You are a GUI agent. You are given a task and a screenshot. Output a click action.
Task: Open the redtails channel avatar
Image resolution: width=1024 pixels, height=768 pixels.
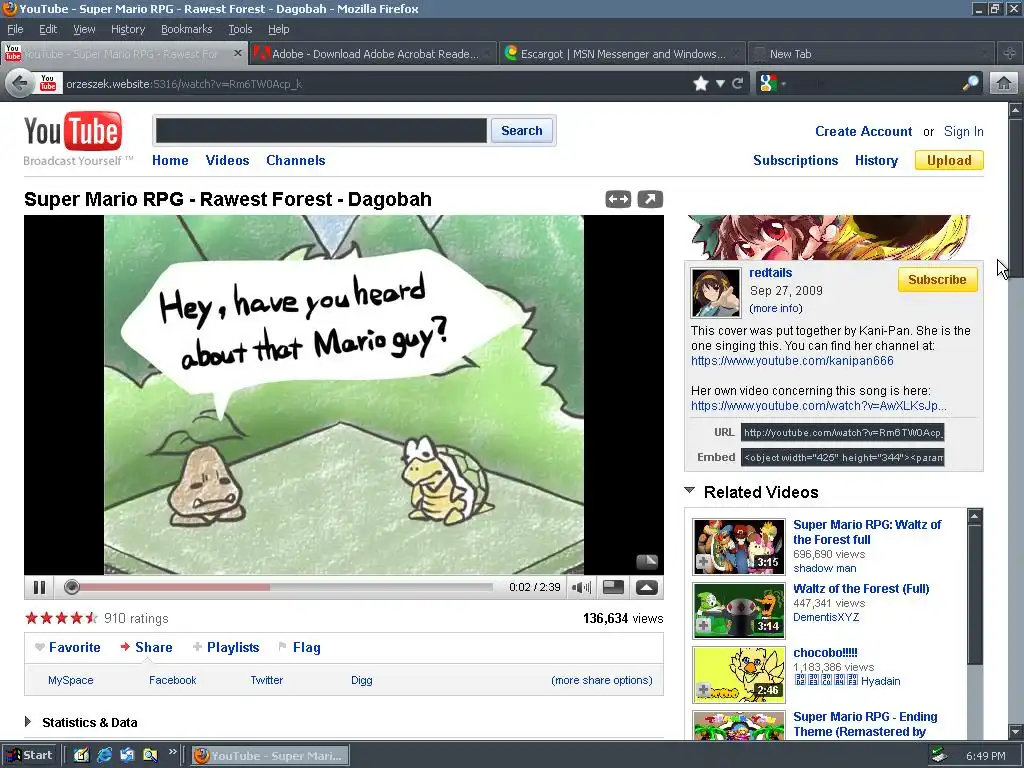[x=716, y=293]
